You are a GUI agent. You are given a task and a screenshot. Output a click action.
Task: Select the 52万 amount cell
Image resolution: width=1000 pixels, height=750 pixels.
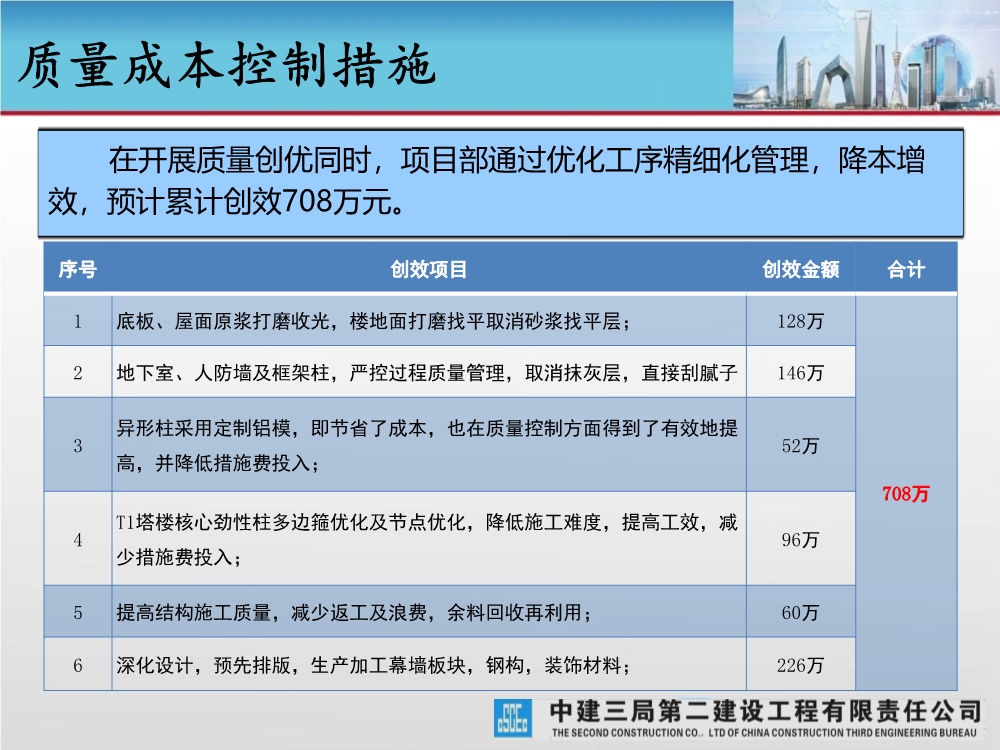799,446
